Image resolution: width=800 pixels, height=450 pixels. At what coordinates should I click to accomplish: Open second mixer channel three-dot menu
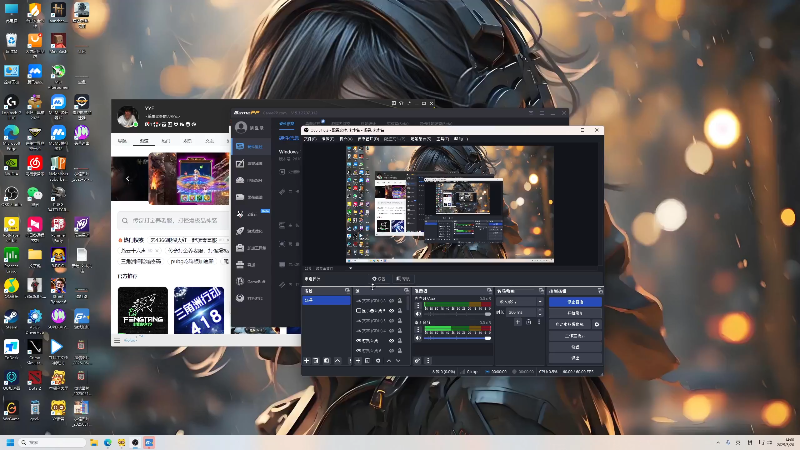(x=418, y=330)
